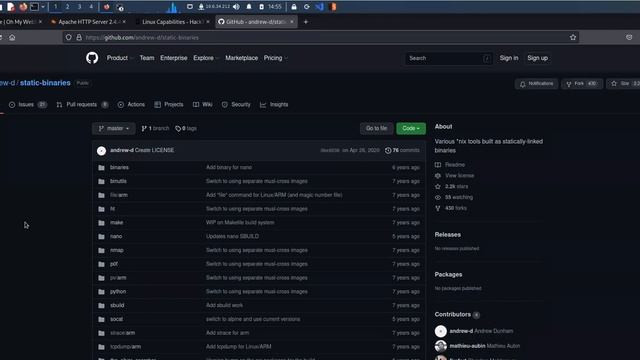Image resolution: width=640 pixels, height=360 pixels.
Task: Open 'WIP on Makefile build system' commit
Action: pos(240,222)
